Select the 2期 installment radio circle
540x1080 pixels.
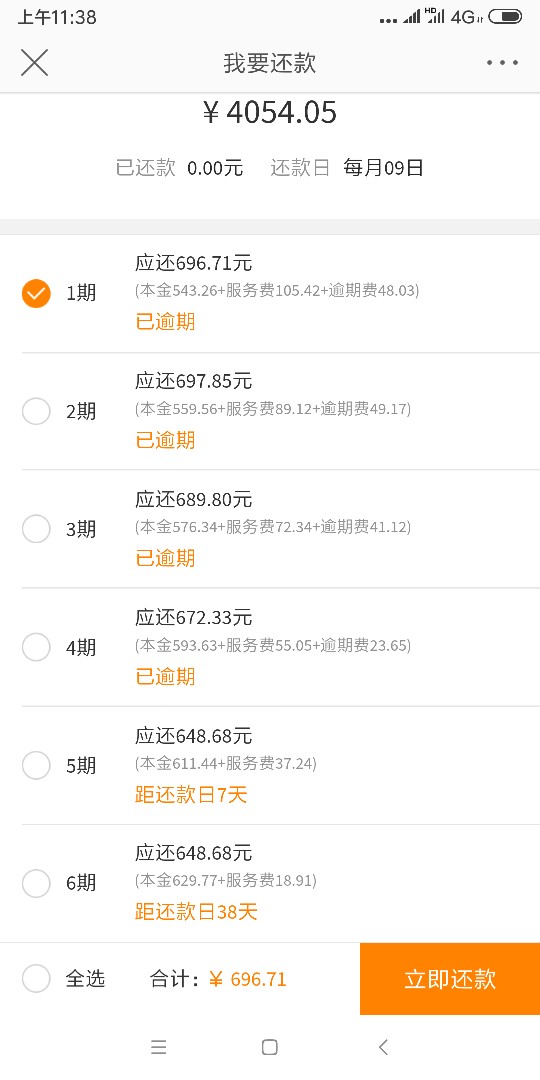pos(37,411)
